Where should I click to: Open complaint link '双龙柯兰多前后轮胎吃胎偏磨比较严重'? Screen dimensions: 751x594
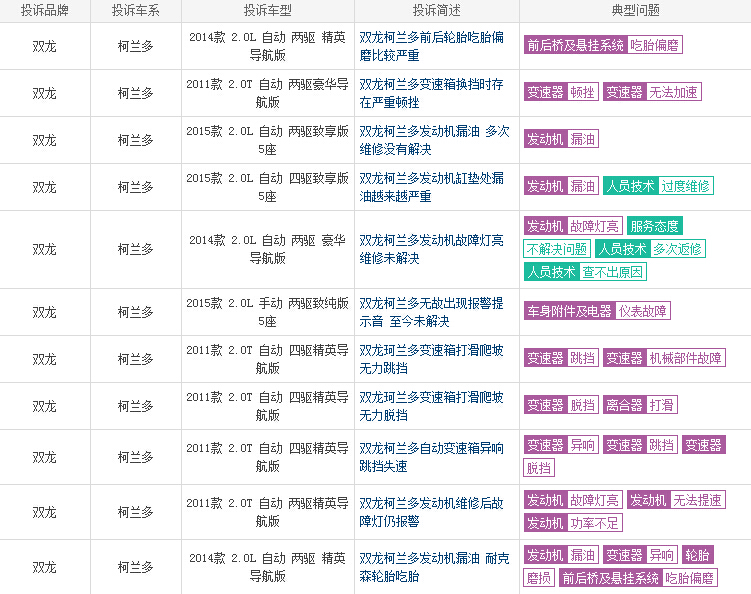pos(431,46)
